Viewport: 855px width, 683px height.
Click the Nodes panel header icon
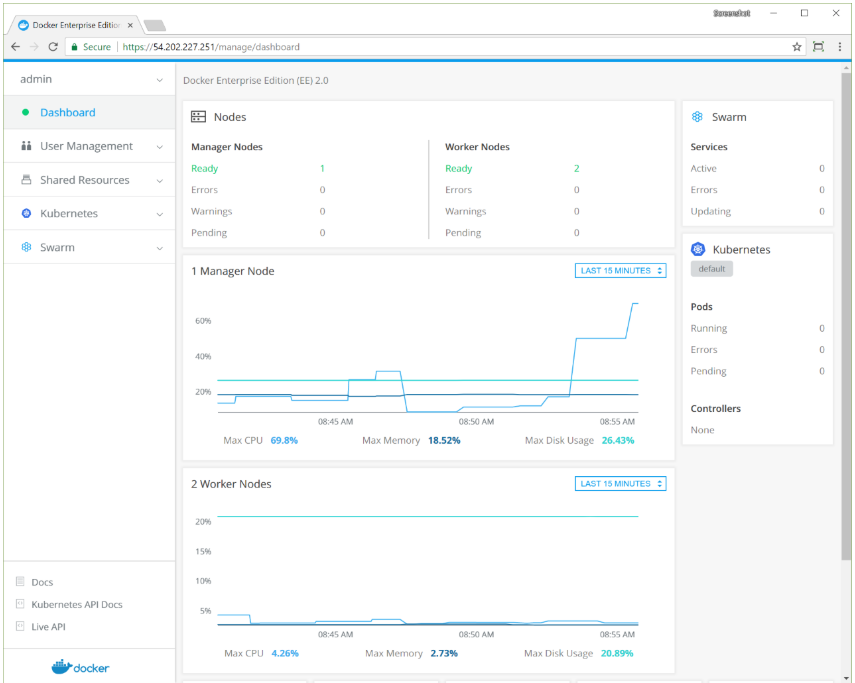pos(199,117)
